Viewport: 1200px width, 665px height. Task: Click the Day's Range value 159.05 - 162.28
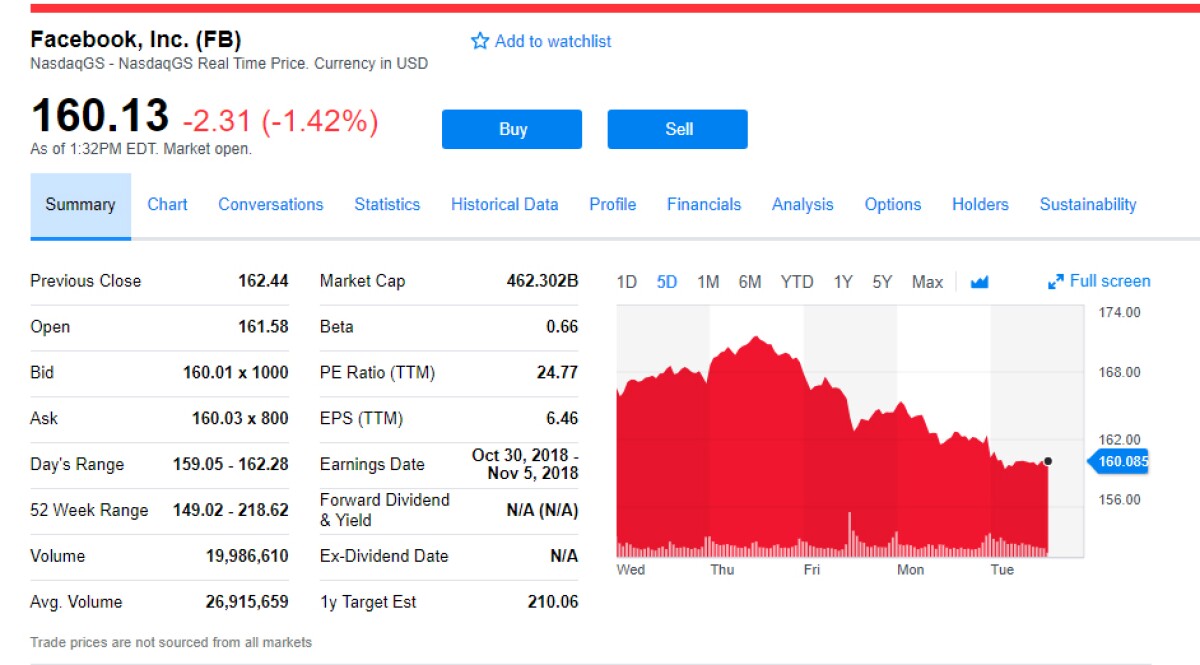click(x=231, y=464)
